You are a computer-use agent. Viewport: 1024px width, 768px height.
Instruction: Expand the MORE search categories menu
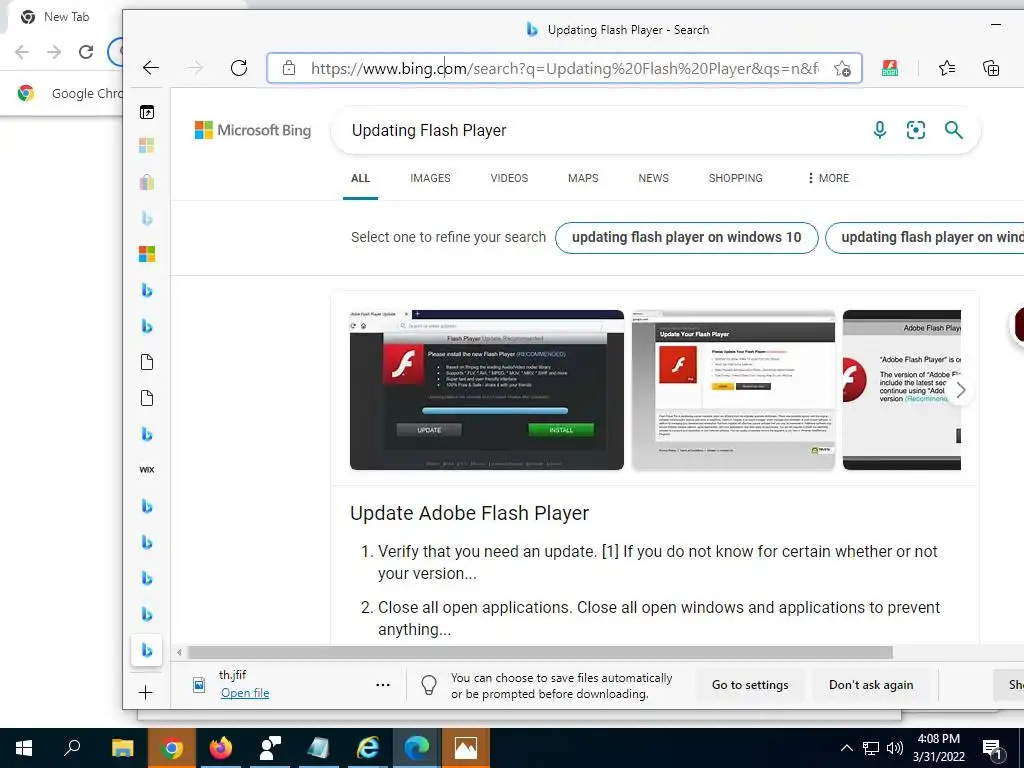click(828, 178)
